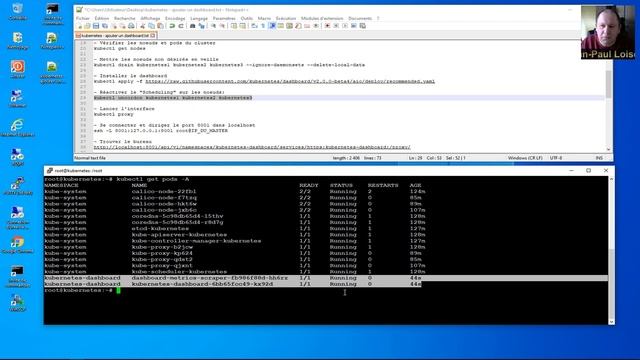Open the Exécution menu
The image size is (640, 360).
(x=286, y=18)
